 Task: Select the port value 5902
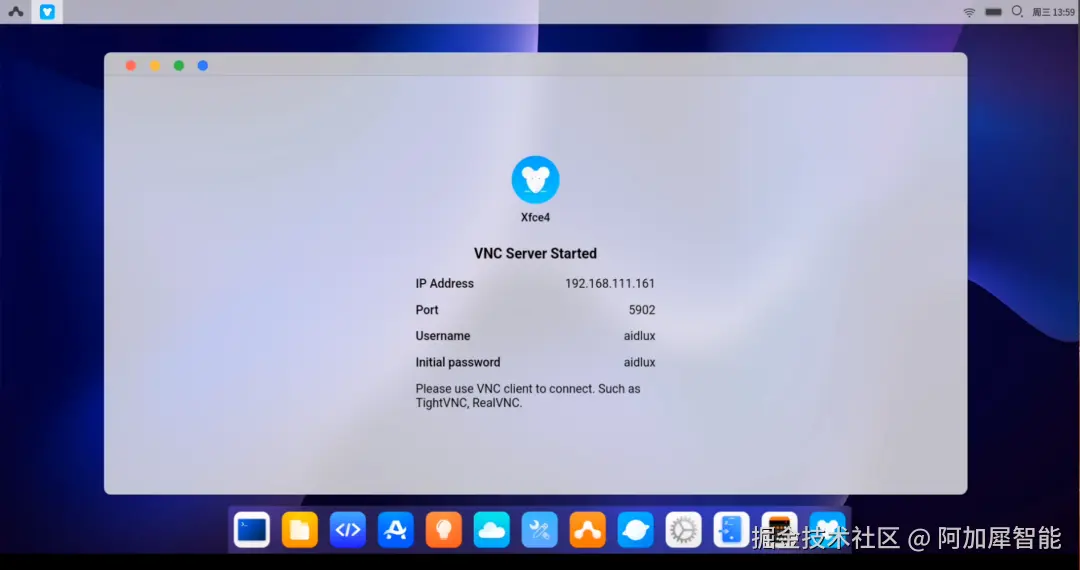(x=642, y=310)
